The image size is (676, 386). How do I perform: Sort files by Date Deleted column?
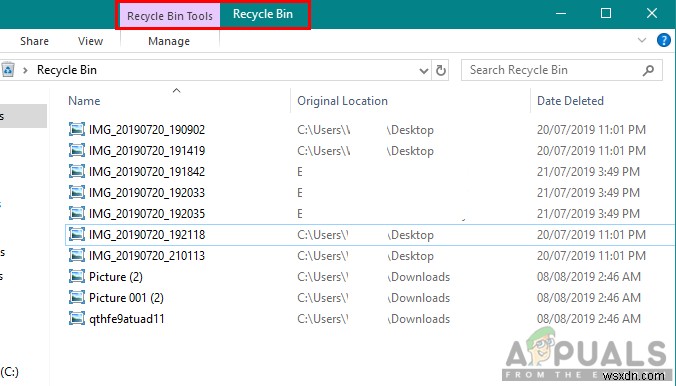(x=570, y=101)
